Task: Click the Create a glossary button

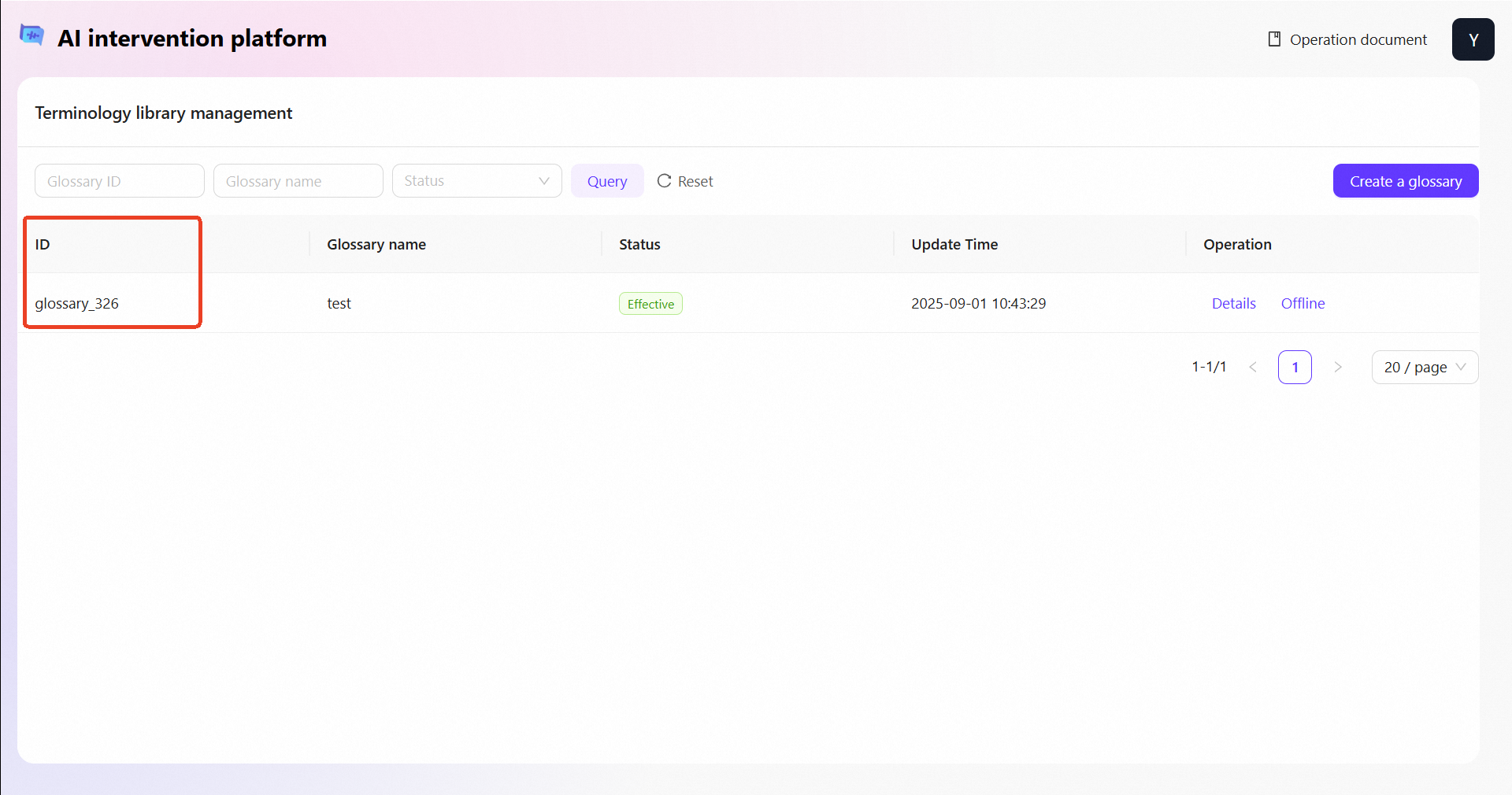Action: pyautogui.click(x=1405, y=181)
